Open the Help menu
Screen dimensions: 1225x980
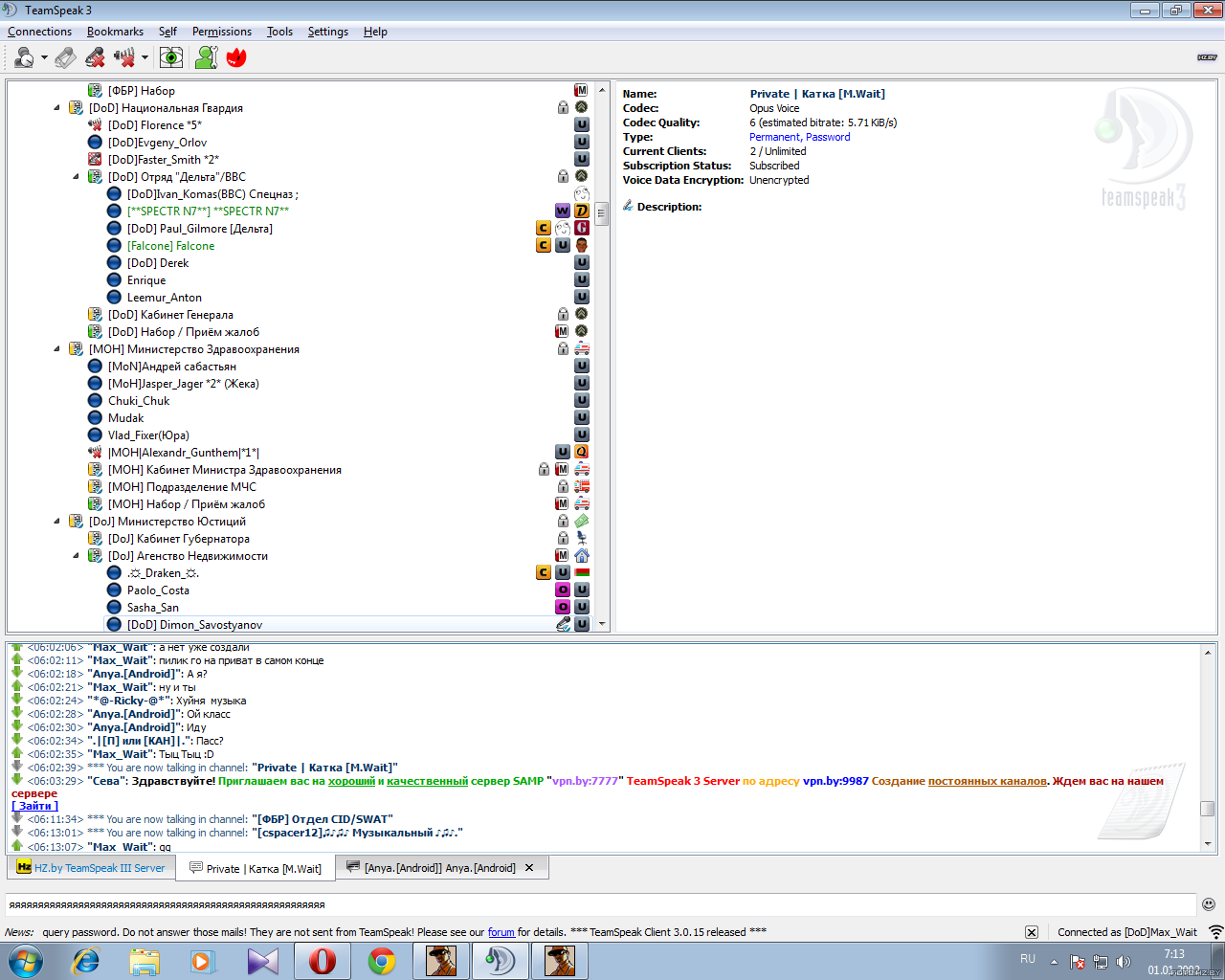tap(375, 32)
